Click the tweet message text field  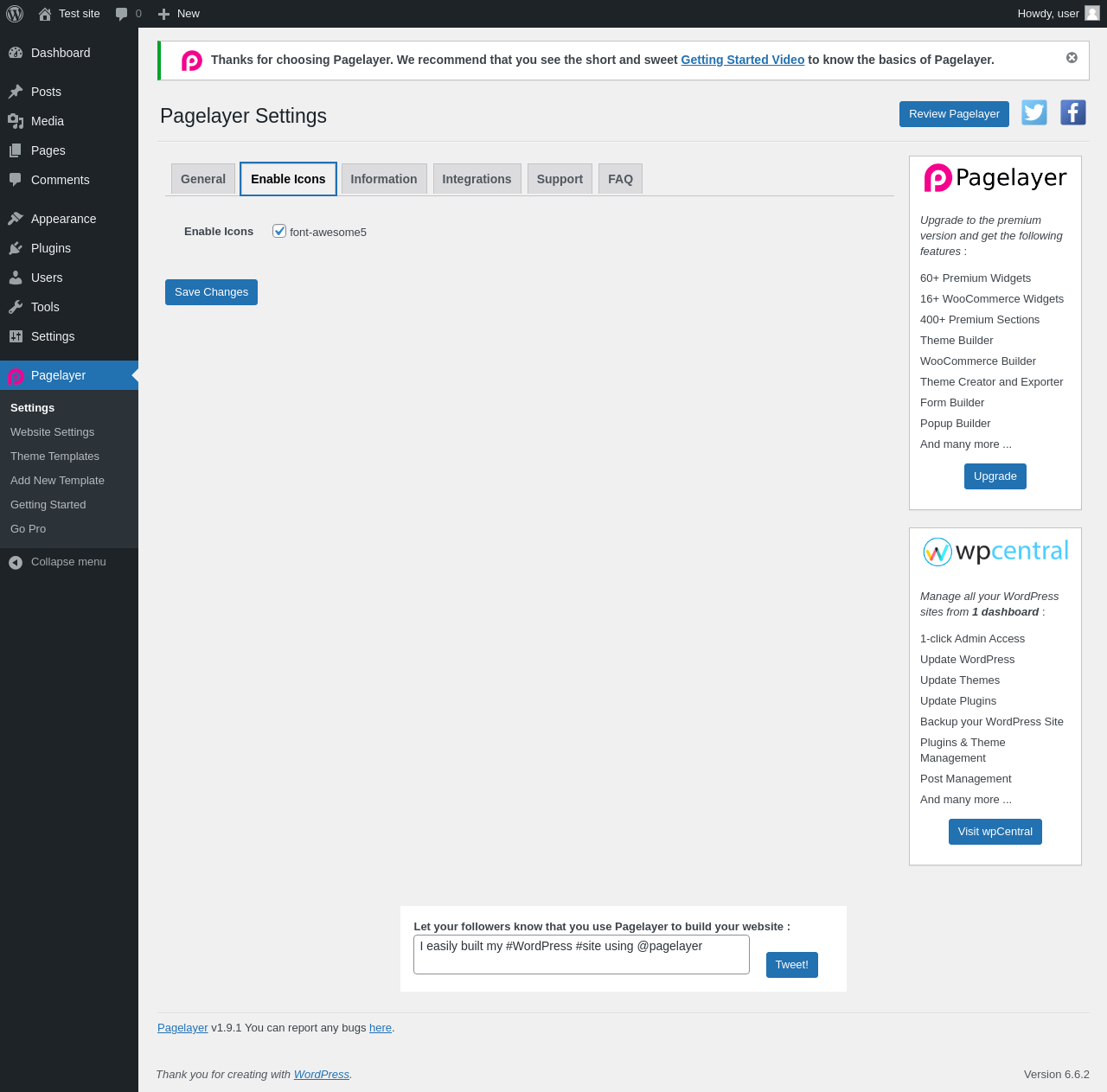tap(581, 955)
